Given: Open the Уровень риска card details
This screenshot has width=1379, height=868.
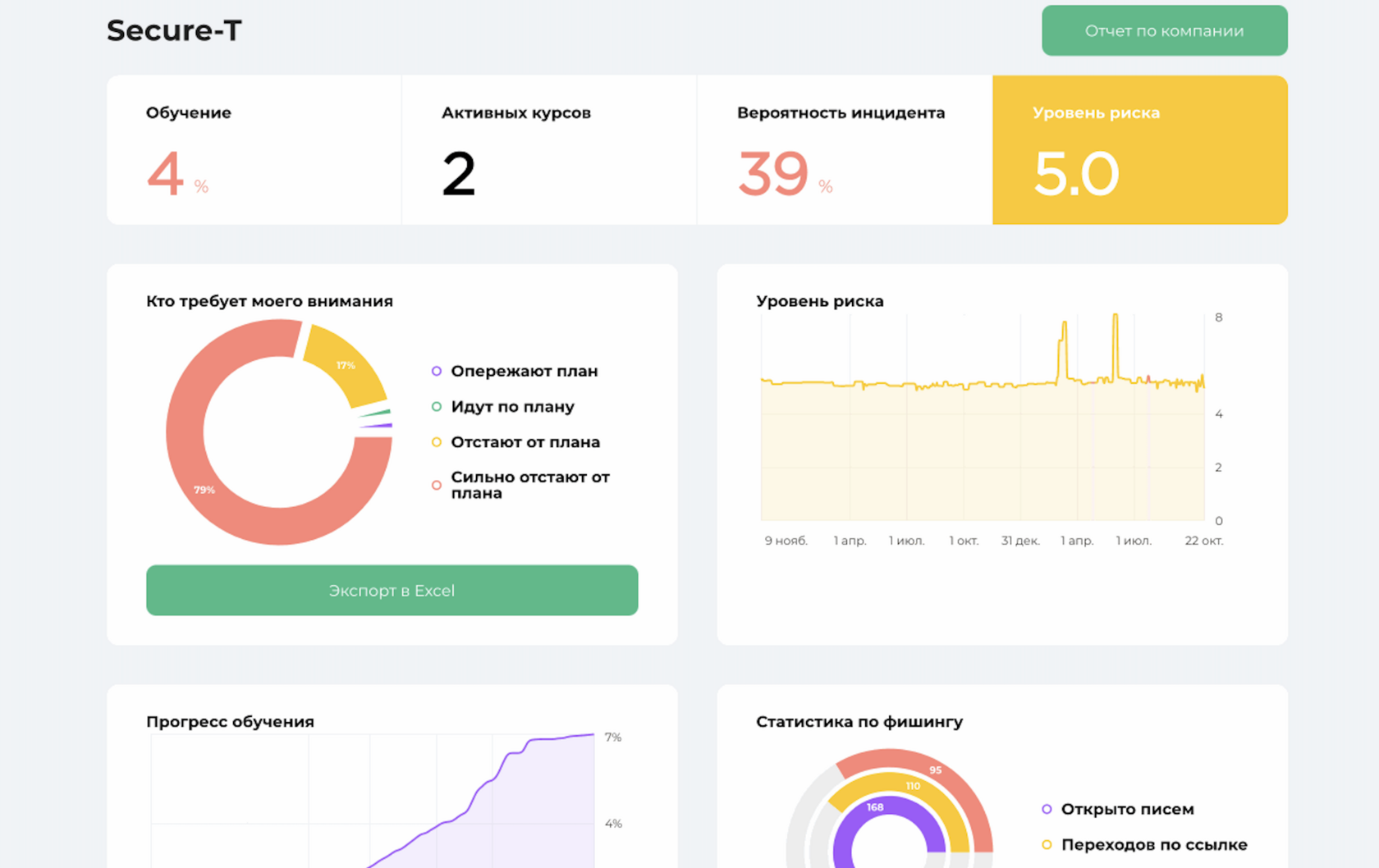Looking at the screenshot, I should [1139, 149].
